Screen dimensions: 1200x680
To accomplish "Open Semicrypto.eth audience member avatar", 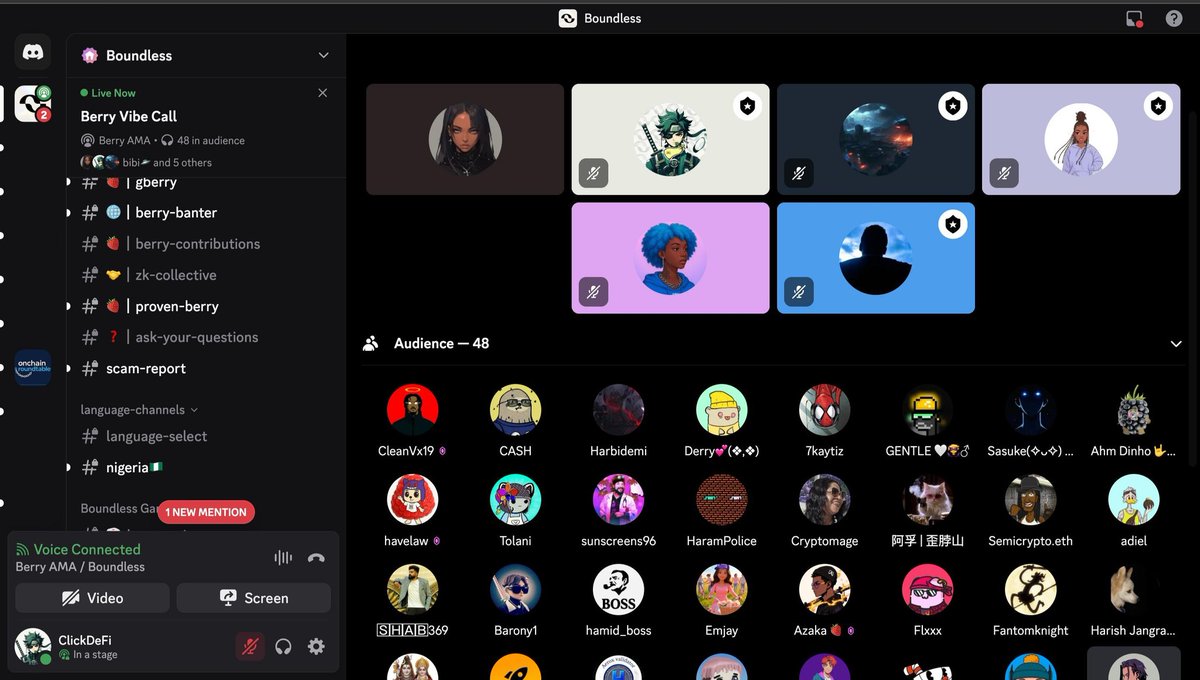I will click(x=1031, y=499).
